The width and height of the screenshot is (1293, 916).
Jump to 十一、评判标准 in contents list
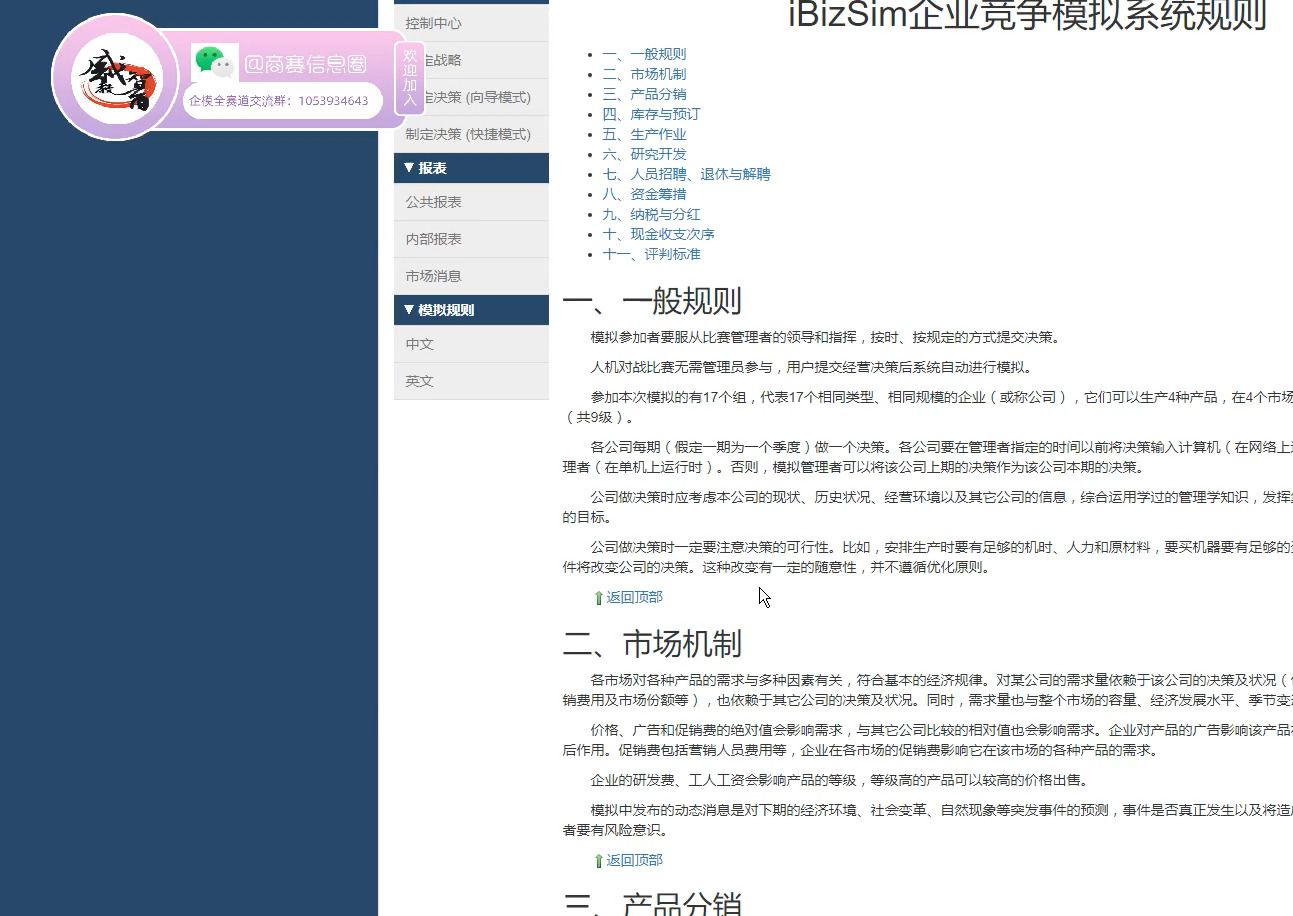[x=651, y=254]
